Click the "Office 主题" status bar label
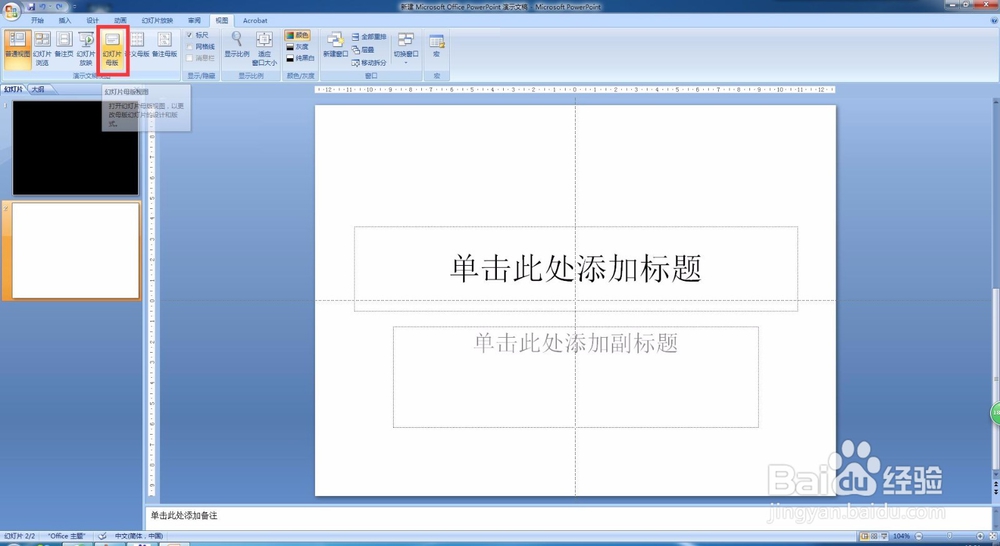The height and width of the screenshot is (546, 1000). tap(66, 536)
